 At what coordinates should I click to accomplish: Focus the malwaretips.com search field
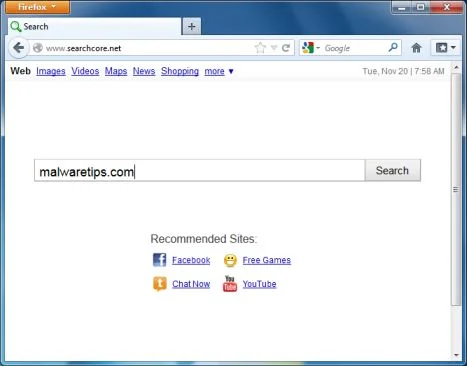[x=200, y=170]
